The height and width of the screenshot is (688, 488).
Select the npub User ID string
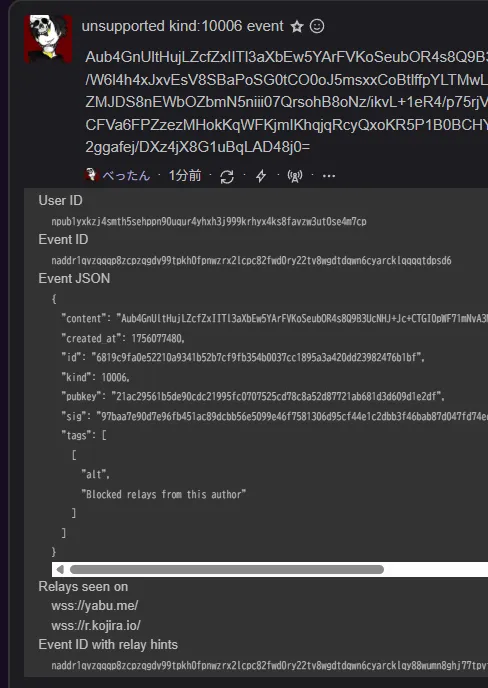[209, 222]
